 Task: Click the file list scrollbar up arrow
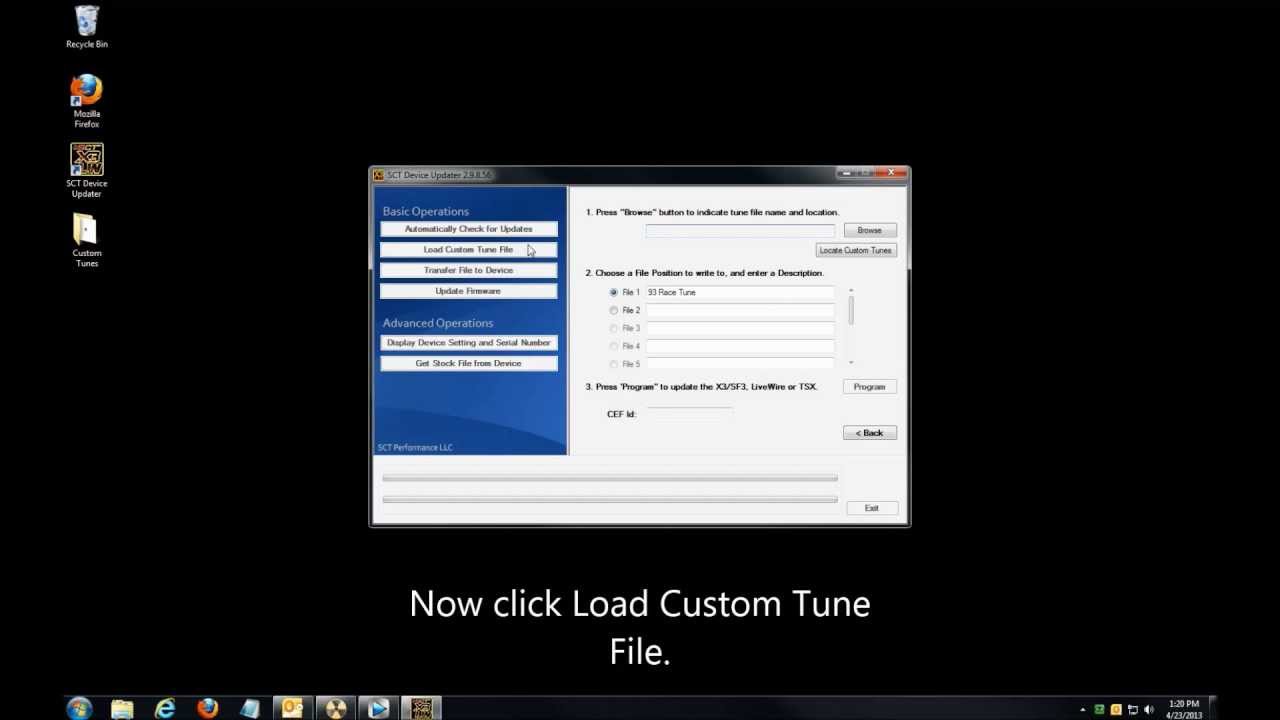click(x=851, y=291)
